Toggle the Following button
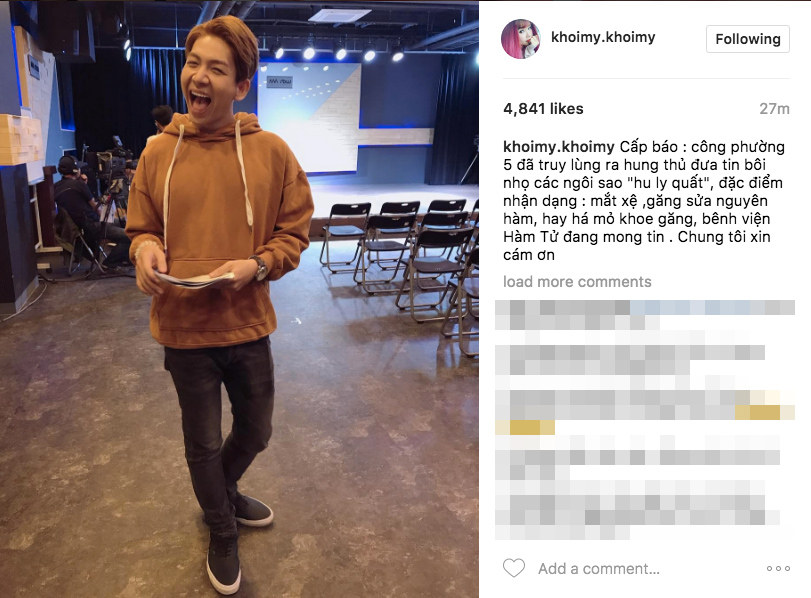The image size is (811, 598). [747, 39]
